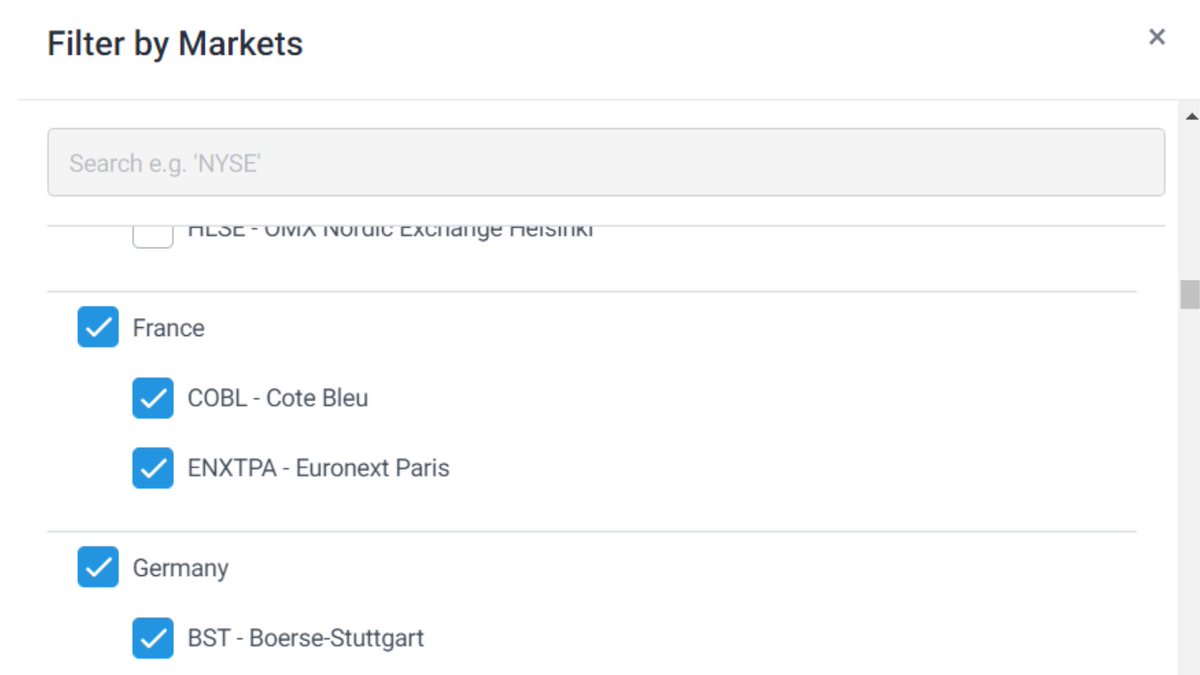Uncheck the France country checkbox
The width and height of the screenshot is (1200, 675).
98,328
